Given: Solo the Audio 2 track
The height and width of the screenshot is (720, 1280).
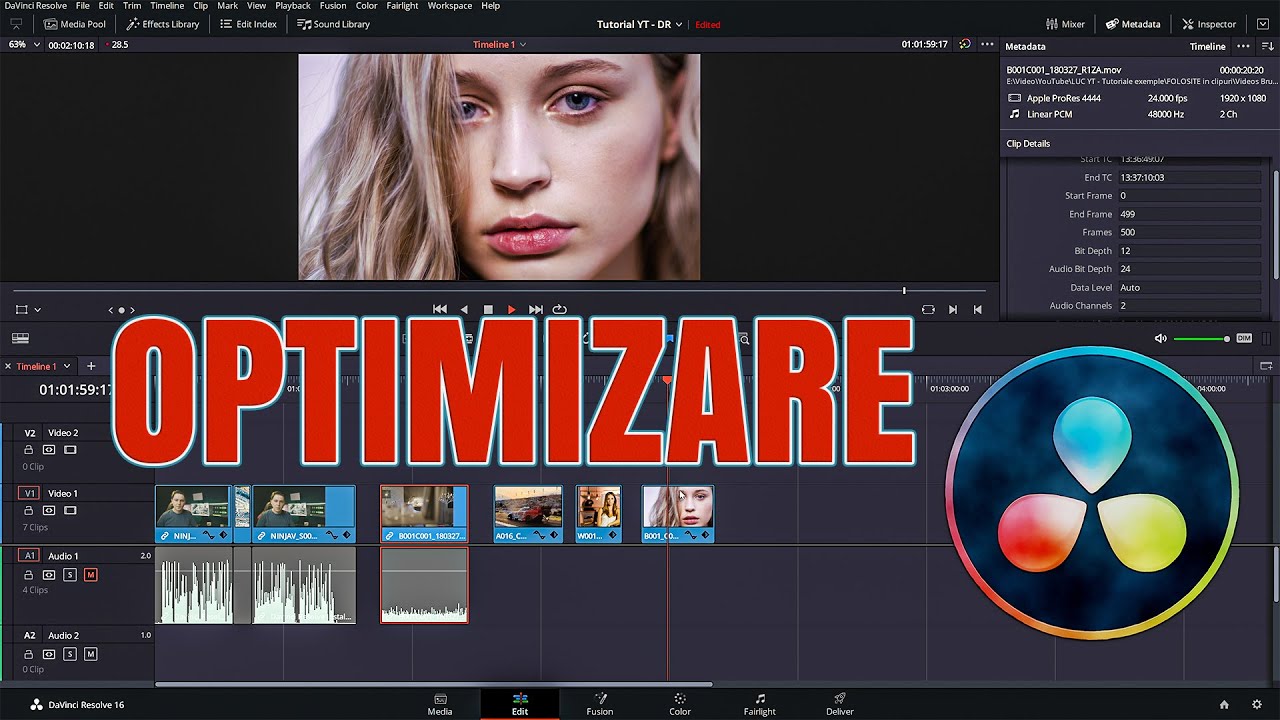Looking at the screenshot, I should click(x=70, y=654).
